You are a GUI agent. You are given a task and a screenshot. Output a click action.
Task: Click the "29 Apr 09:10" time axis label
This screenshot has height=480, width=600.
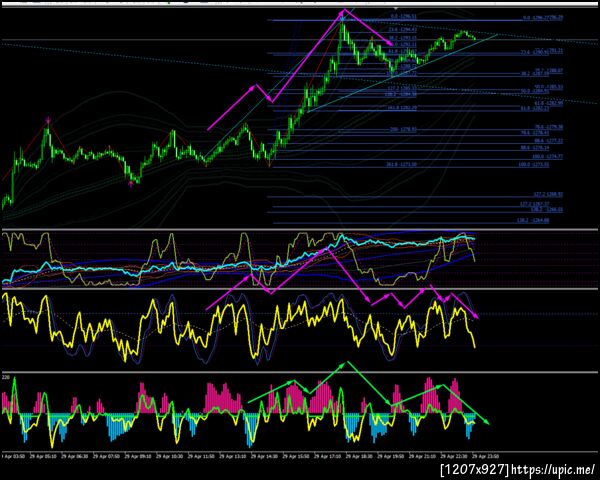(138, 456)
